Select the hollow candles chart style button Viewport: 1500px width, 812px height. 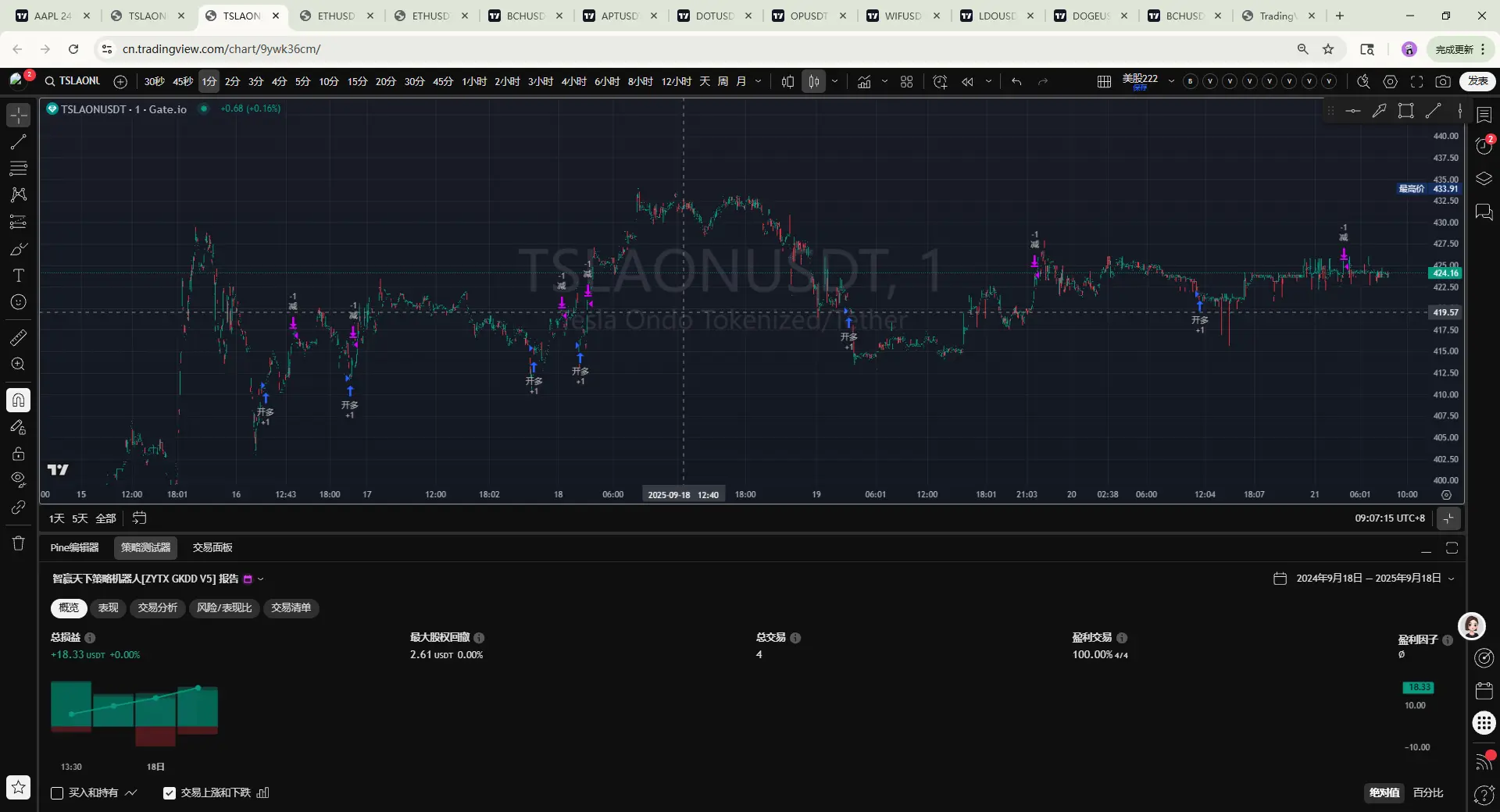coord(814,81)
